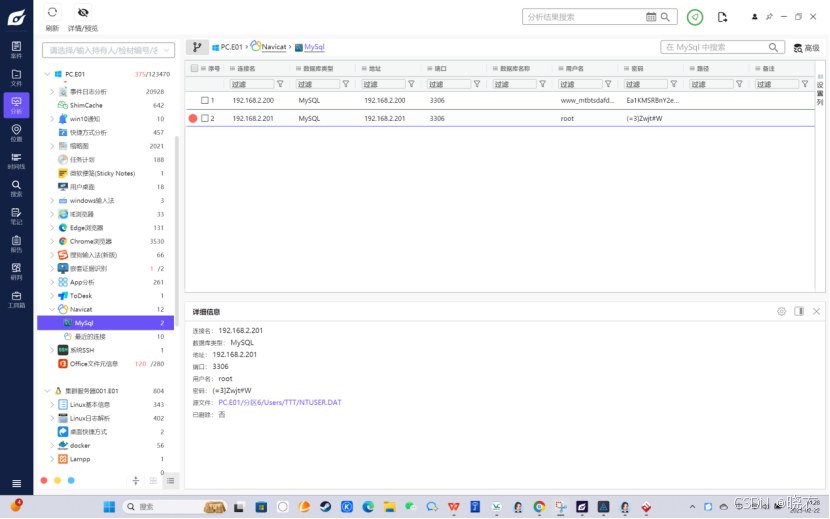Open the 工具箱 (Toolbox) sidebar section
This screenshot has height=519, width=830.
pos(16,299)
